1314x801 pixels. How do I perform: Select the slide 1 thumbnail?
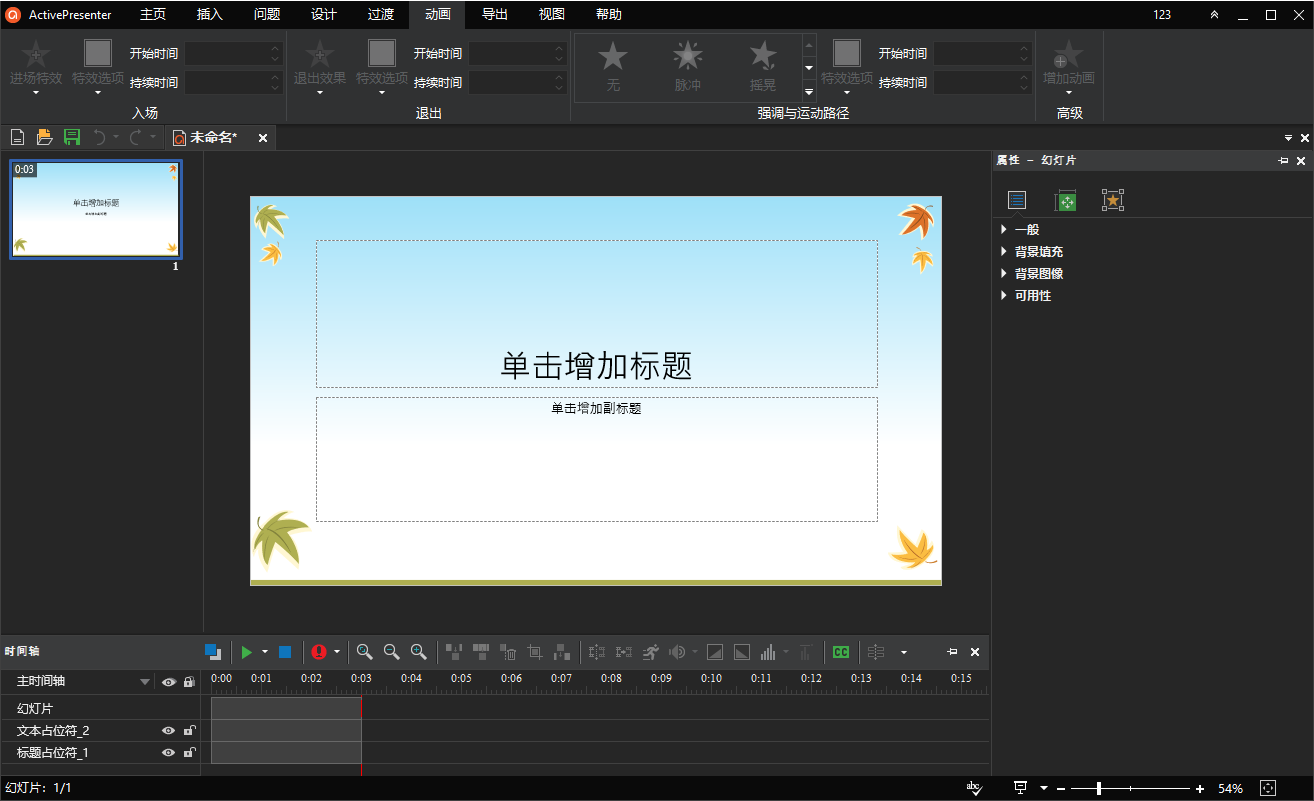[x=96, y=209]
